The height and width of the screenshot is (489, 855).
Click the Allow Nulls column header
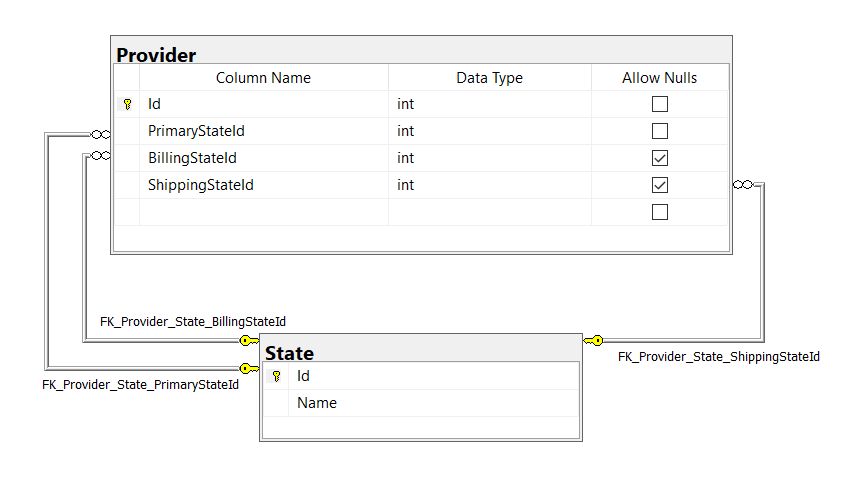659,78
